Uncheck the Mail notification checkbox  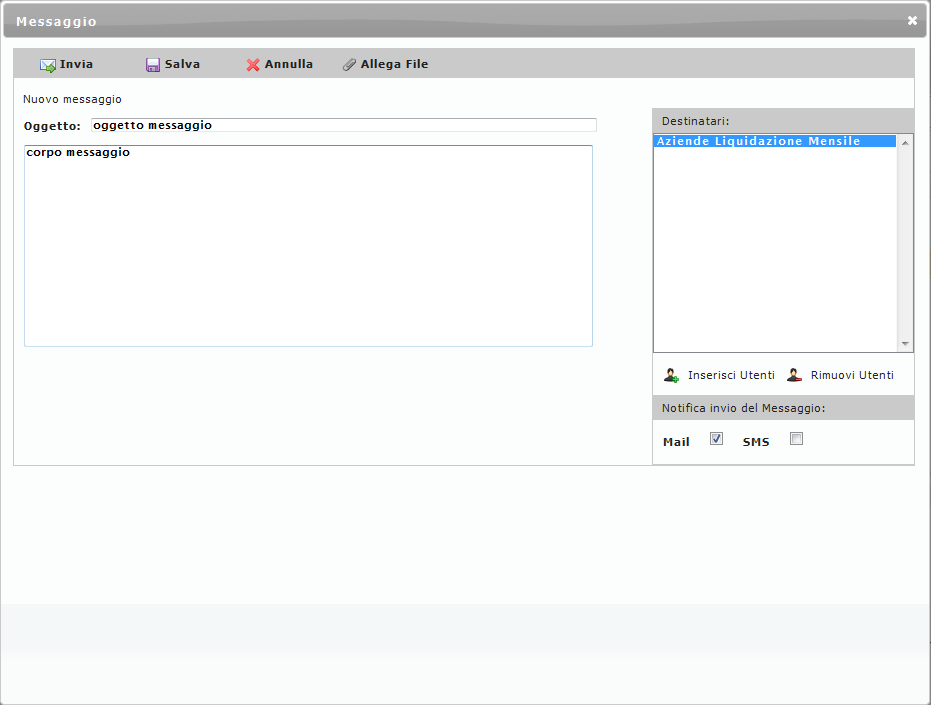pyautogui.click(x=716, y=439)
